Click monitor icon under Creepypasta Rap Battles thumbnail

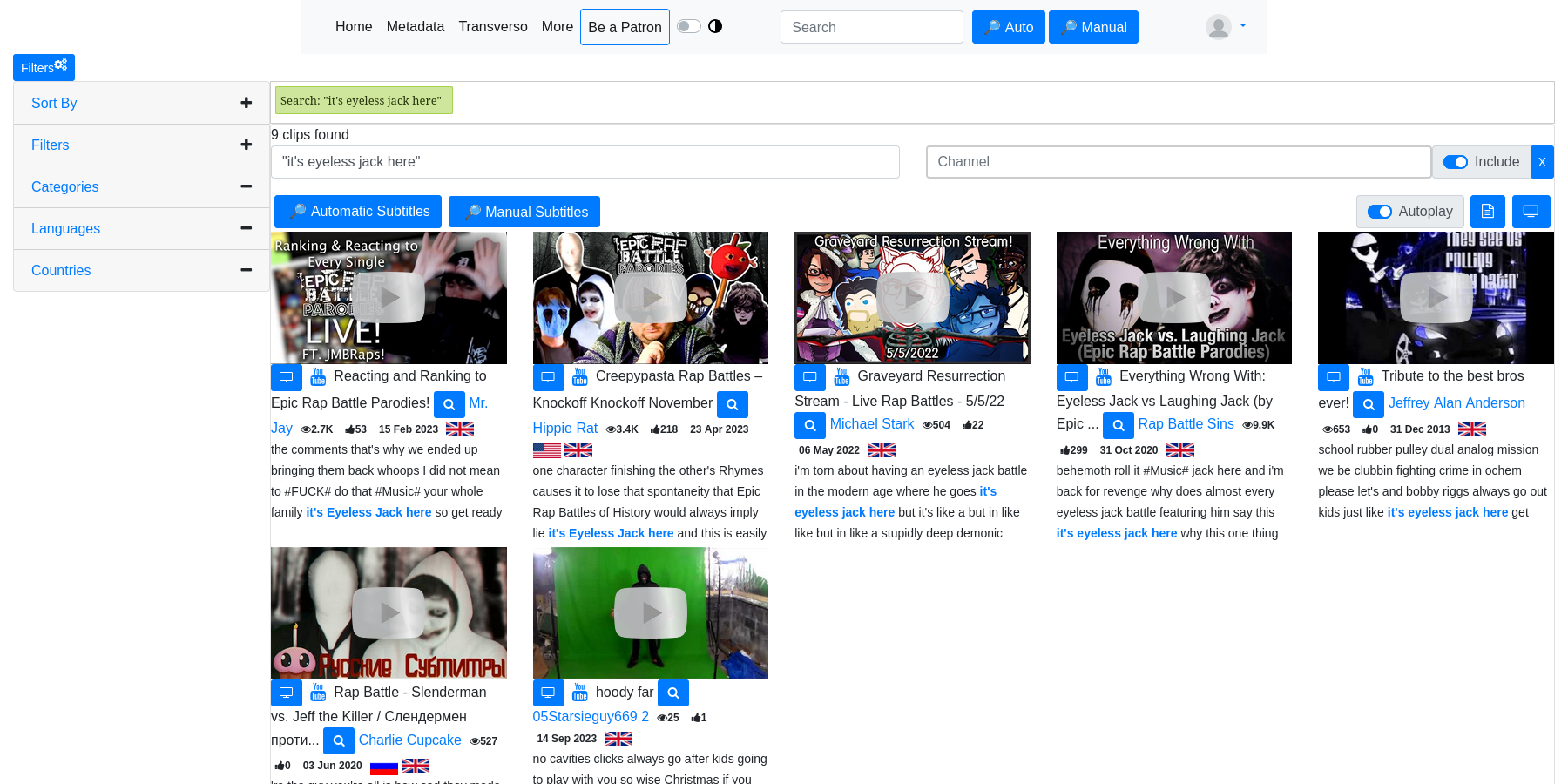[x=548, y=377]
